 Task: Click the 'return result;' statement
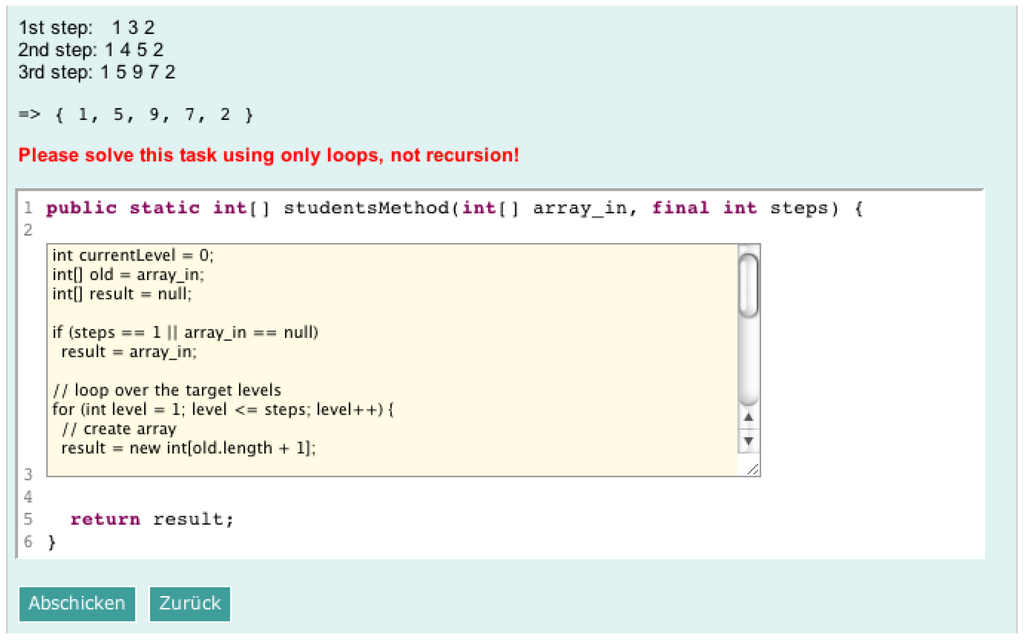[151, 520]
